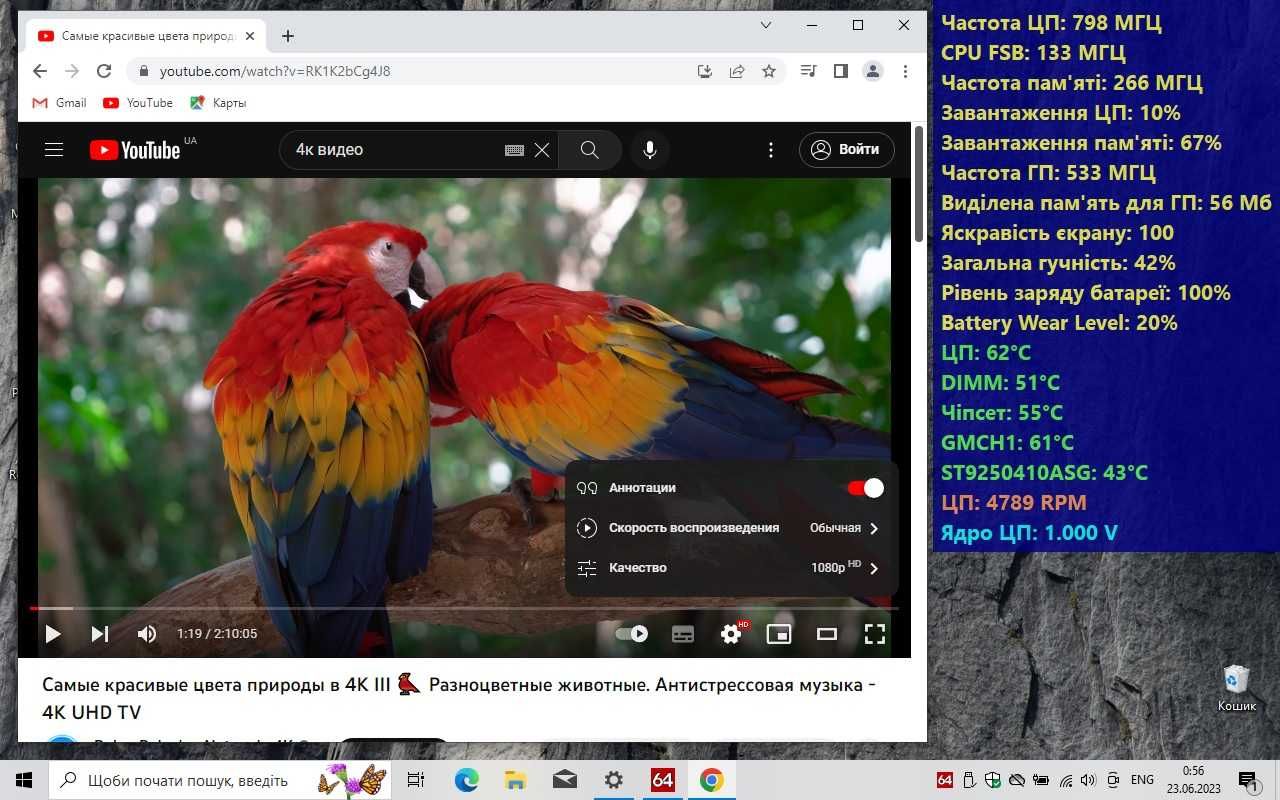
Task: Go to the YouTube home logo
Action: point(135,150)
